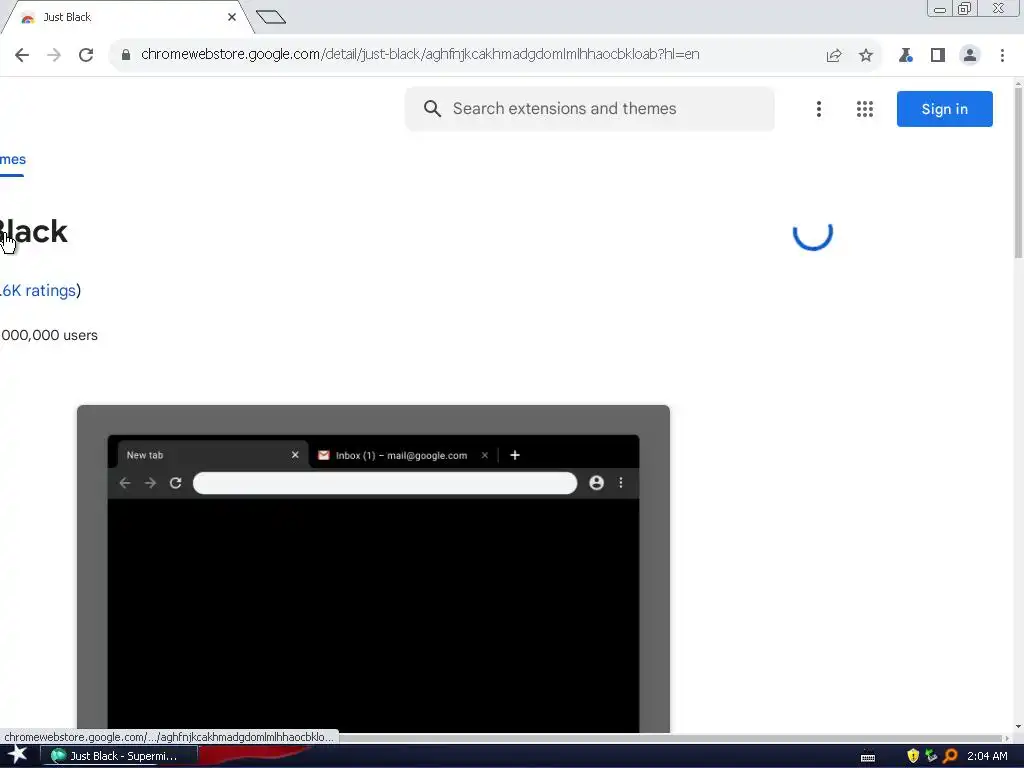
Task: Click the Just Black heading text
Action: [34, 231]
